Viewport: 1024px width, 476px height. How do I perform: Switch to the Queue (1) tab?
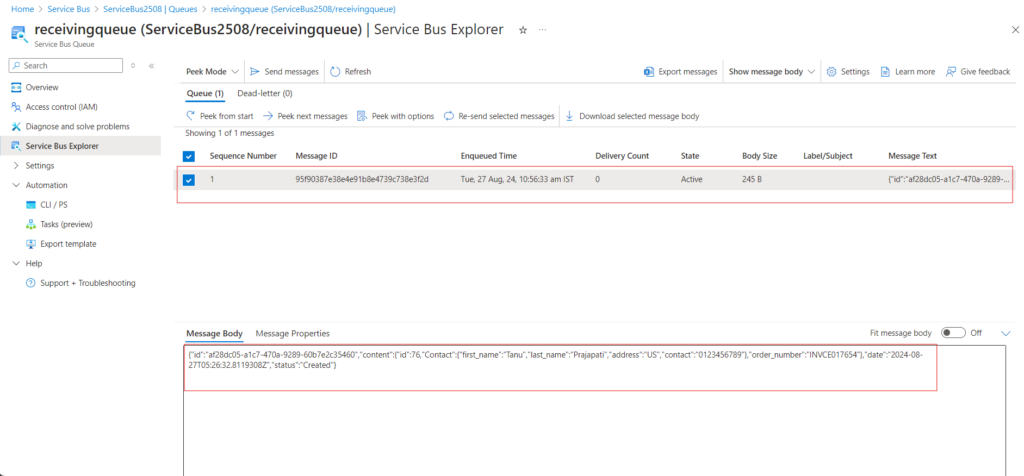(205, 93)
